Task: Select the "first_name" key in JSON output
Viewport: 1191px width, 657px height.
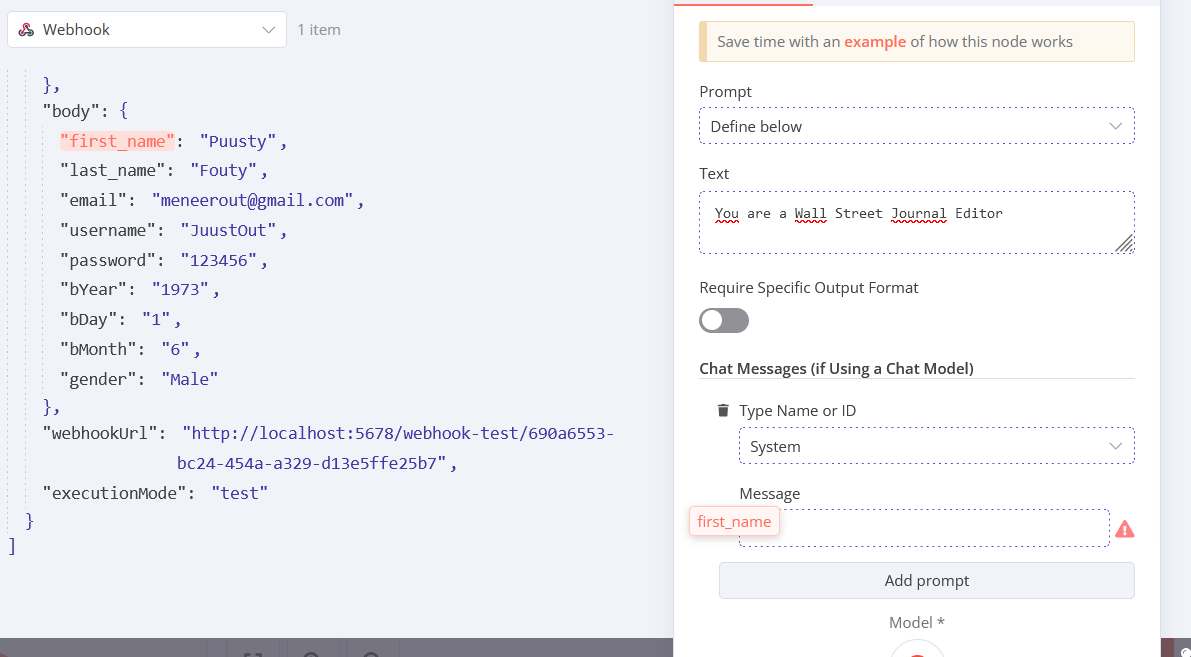Action: tap(118, 141)
